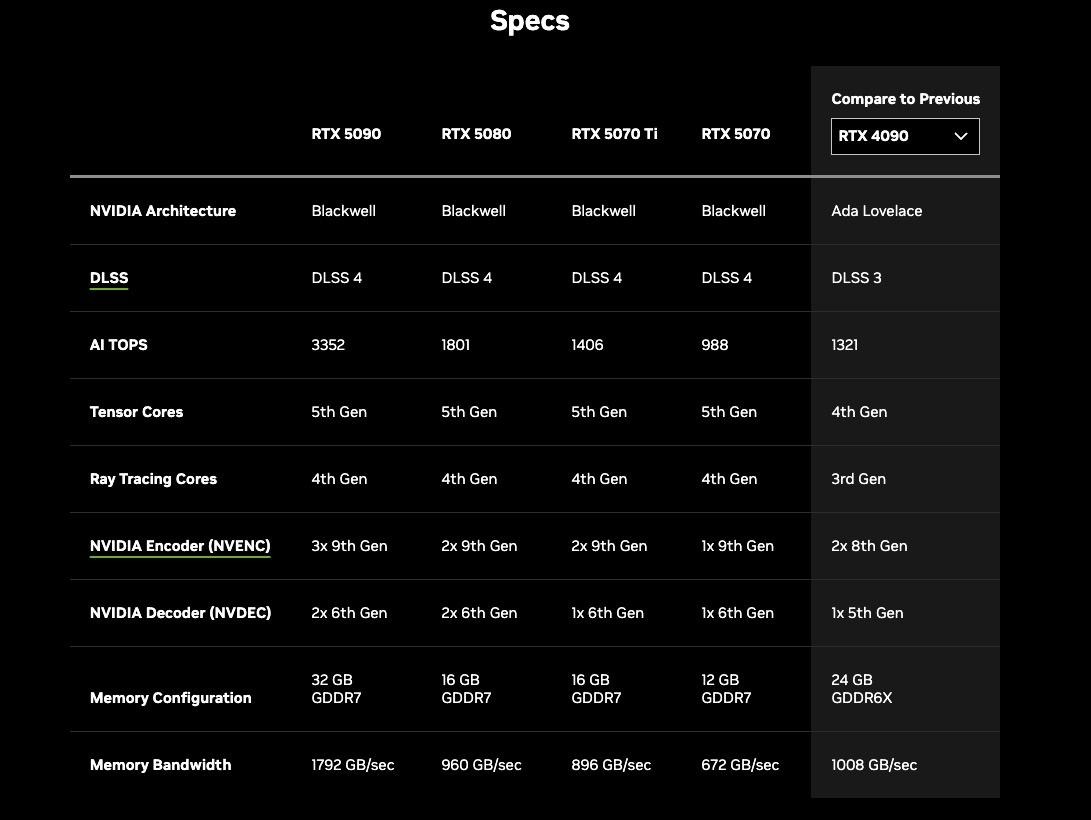Open the underlined DLSS row link

(x=109, y=278)
